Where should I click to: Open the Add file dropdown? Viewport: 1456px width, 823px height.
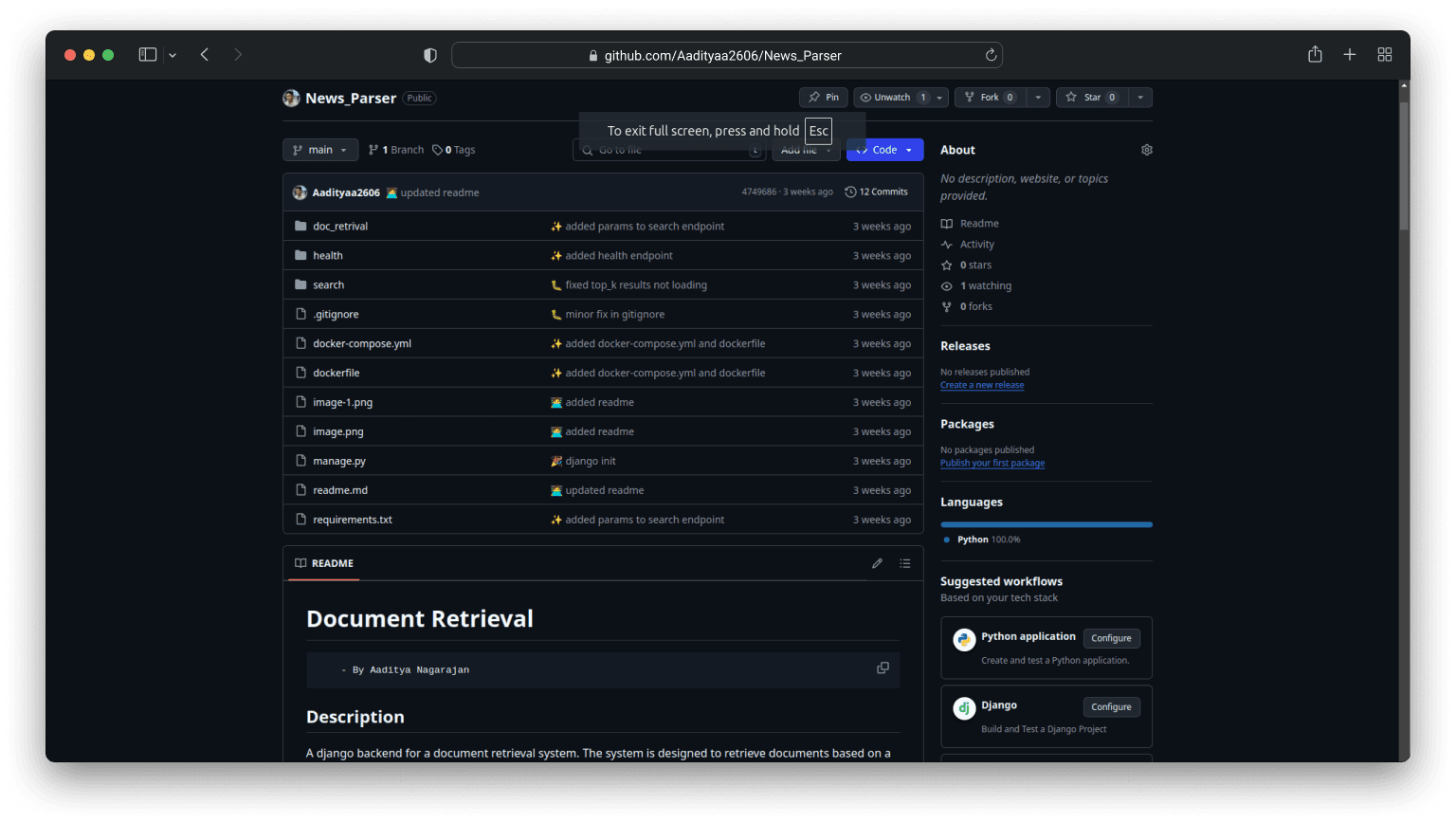point(805,149)
